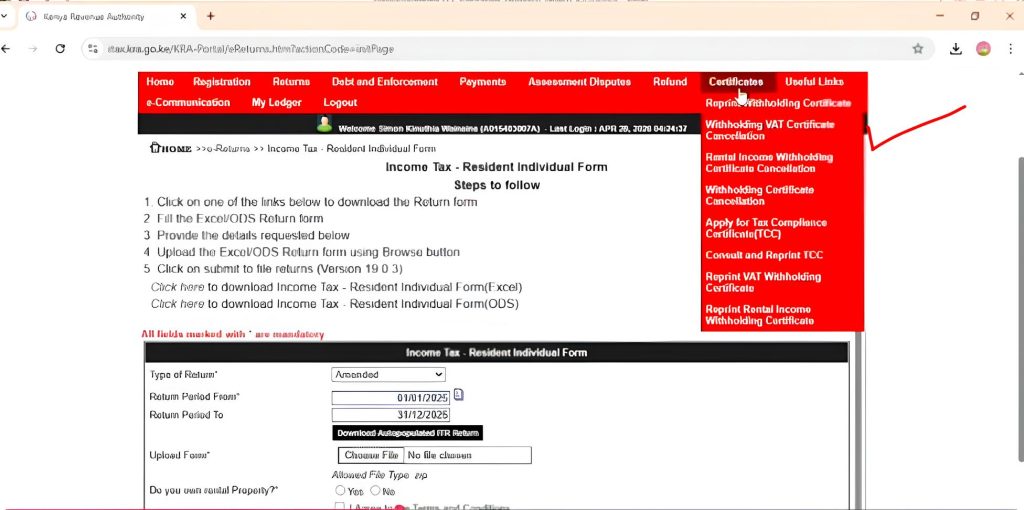This screenshot has width=1024, height=510.
Task: Select Yes for rental property
Action: point(340,490)
